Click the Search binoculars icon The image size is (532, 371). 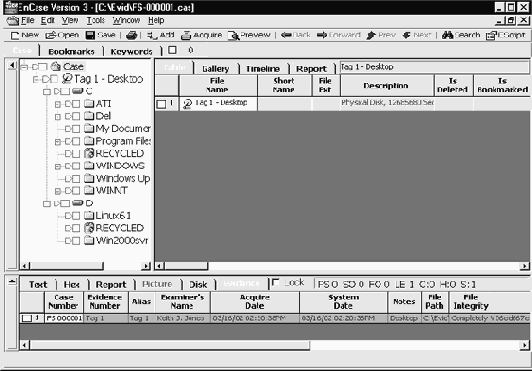coord(447,35)
